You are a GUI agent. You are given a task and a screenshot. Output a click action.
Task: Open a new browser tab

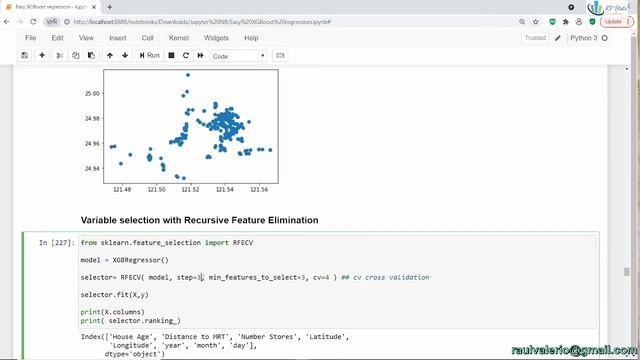pyautogui.click(x=109, y=7)
